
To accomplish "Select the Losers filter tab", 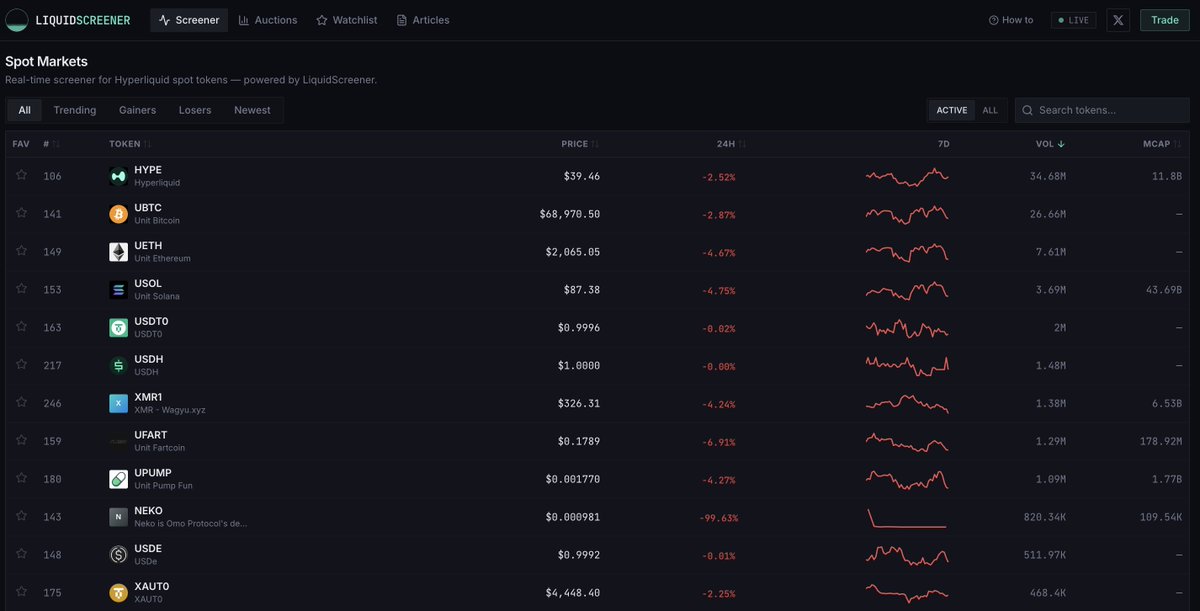I will (195, 110).
